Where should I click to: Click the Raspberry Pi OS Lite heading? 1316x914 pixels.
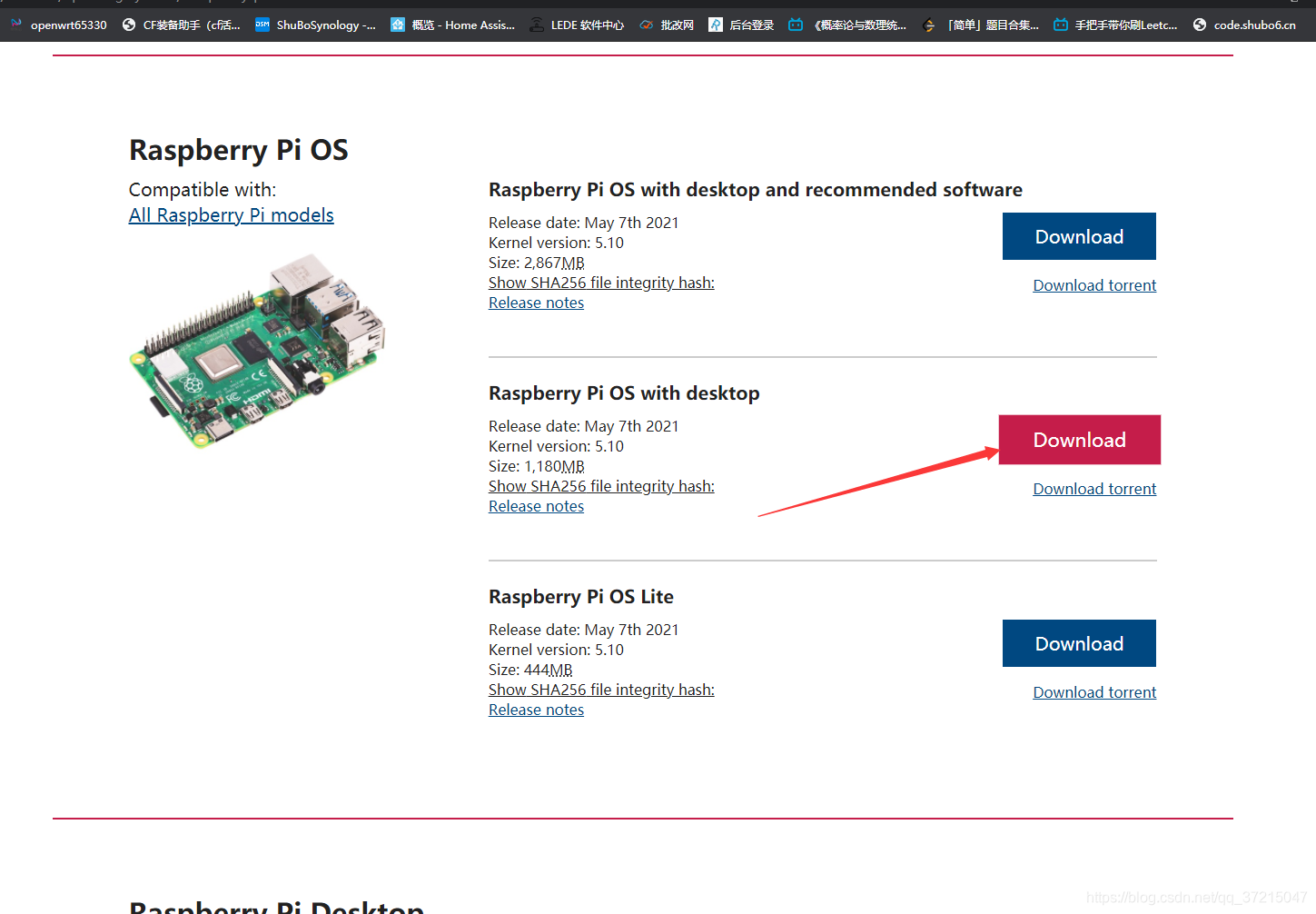(x=581, y=597)
